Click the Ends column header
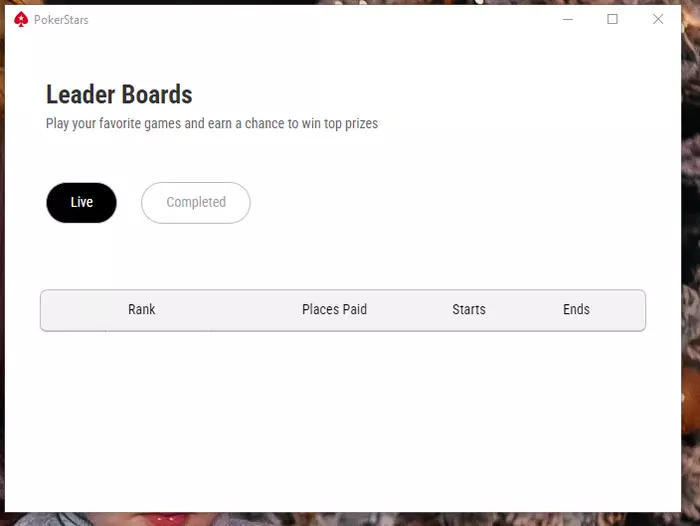This screenshot has width=700, height=526. [x=576, y=310]
